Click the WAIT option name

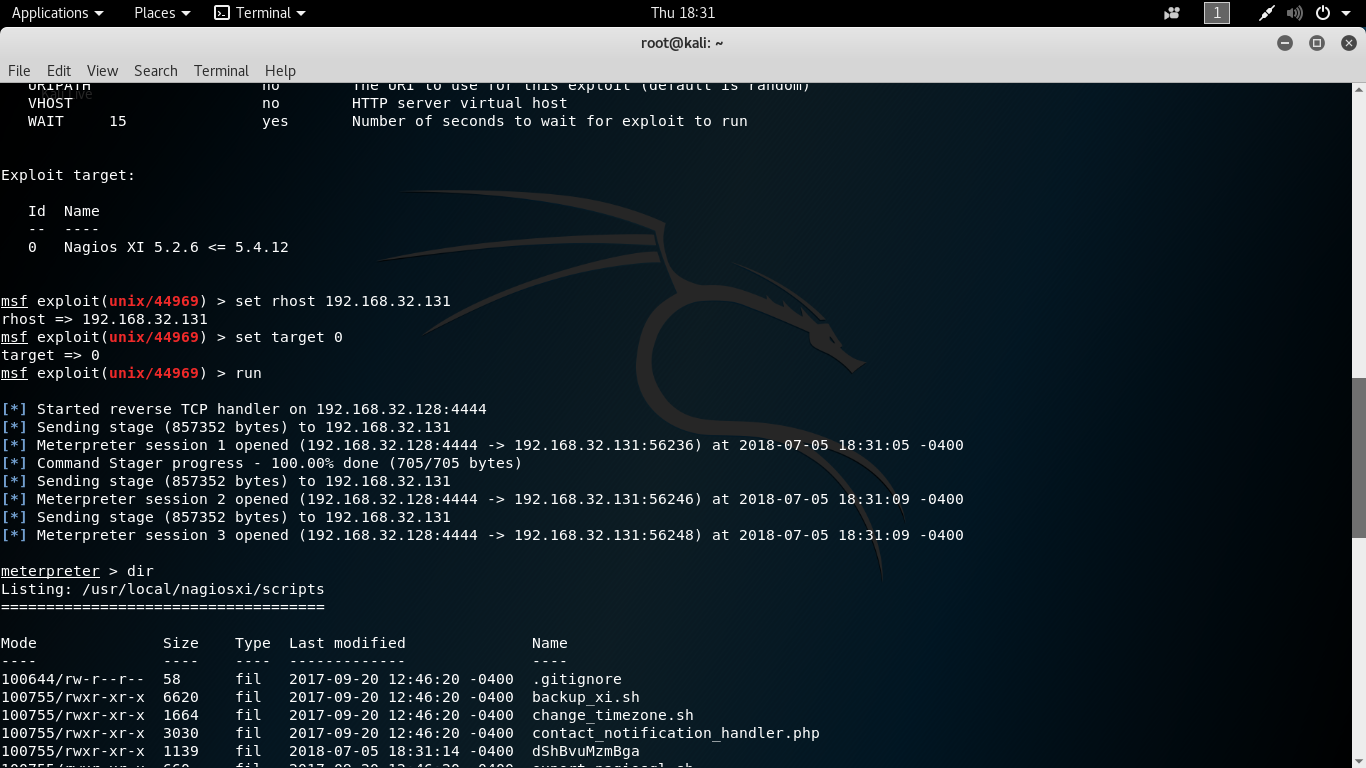pos(46,121)
